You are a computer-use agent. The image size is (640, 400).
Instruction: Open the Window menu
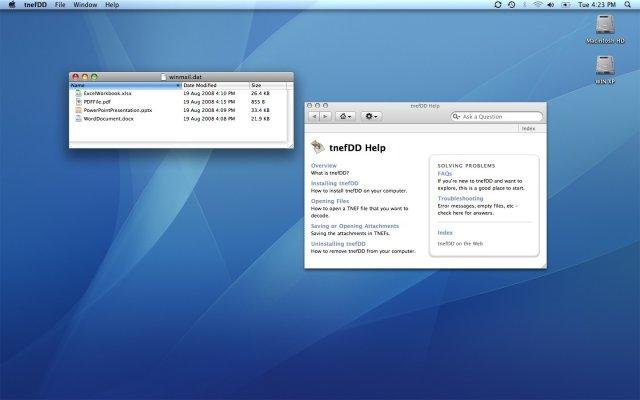point(85,5)
